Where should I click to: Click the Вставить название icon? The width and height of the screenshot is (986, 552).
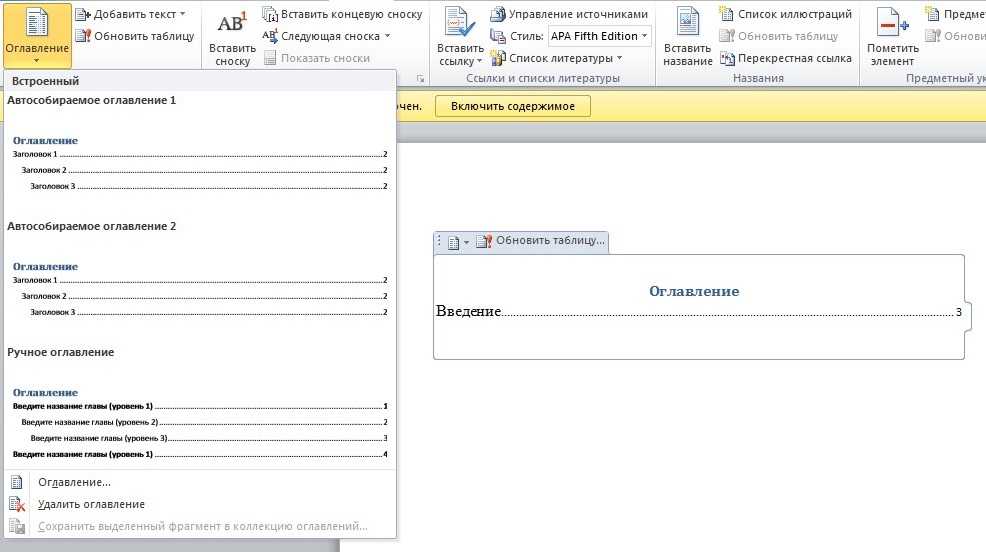[x=687, y=23]
